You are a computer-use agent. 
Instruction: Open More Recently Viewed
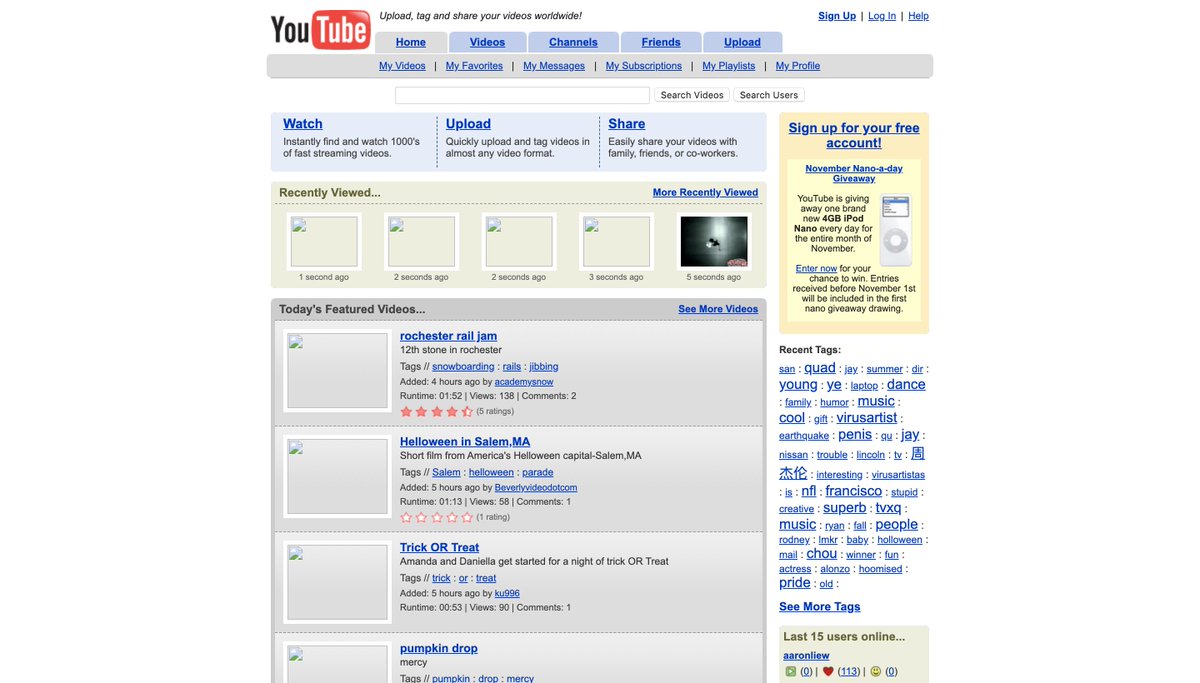click(x=705, y=192)
